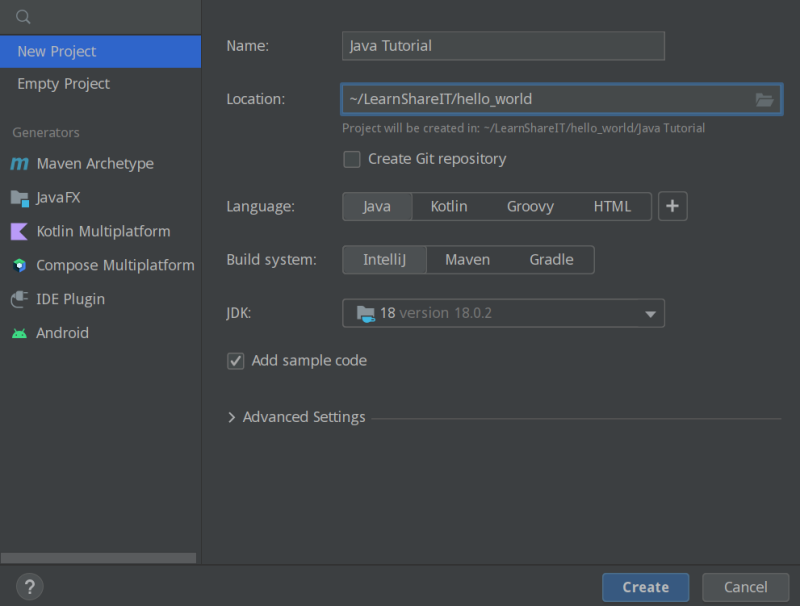Select IntelliJ build system
800x606 pixels.
[384, 260]
